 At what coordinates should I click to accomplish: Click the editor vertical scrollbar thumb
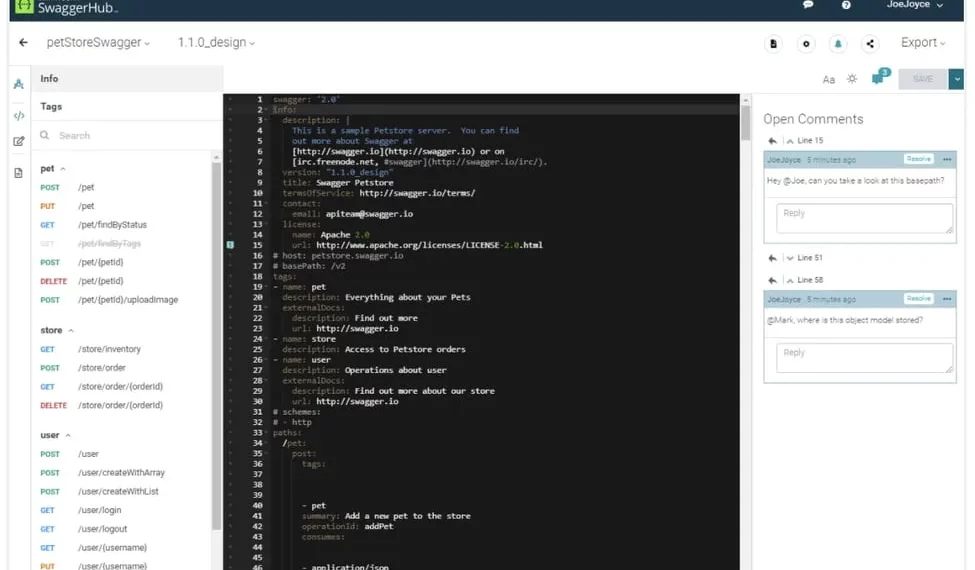pyautogui.click(x=746, y=123)
